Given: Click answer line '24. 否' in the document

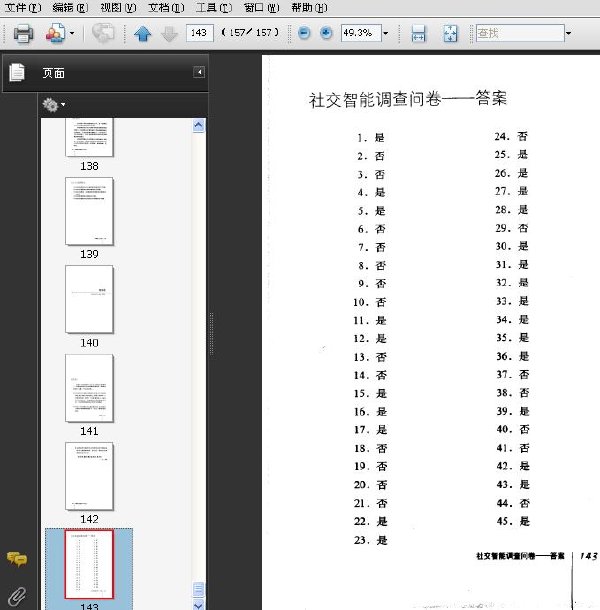Looking at the screenshot, I should [511, 137].
